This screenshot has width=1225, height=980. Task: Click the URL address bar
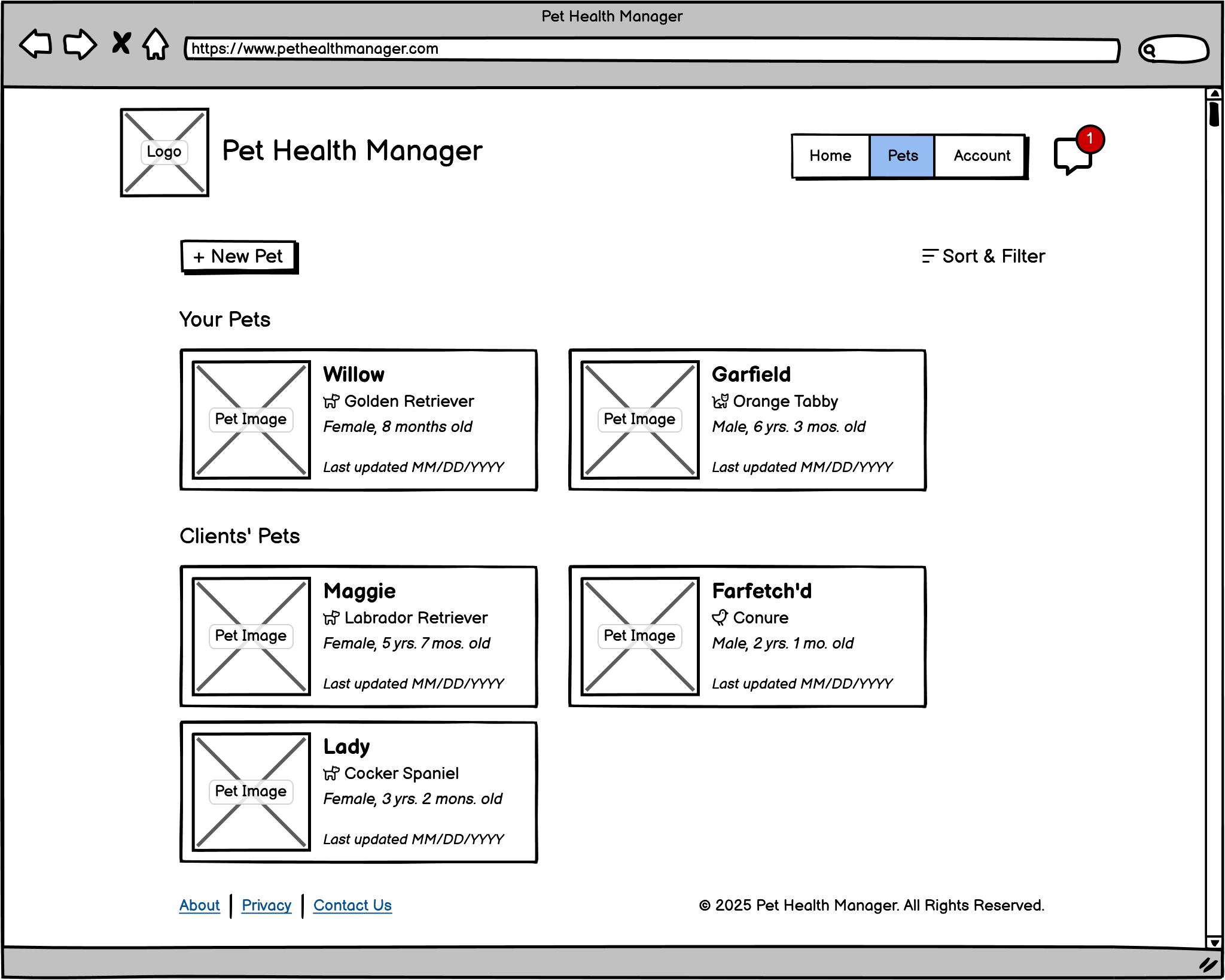tap(652, 49)
